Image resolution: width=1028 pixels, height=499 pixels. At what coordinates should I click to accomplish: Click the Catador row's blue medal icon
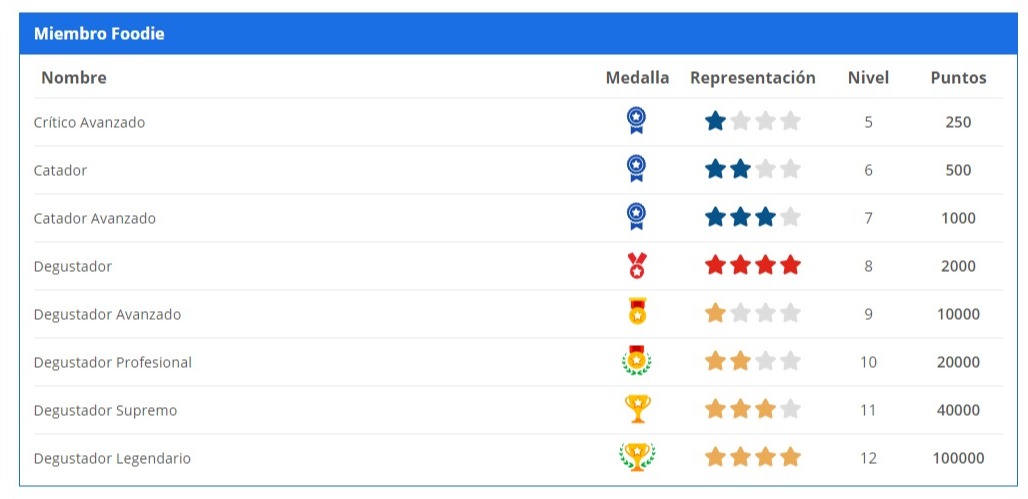point(636,169)
